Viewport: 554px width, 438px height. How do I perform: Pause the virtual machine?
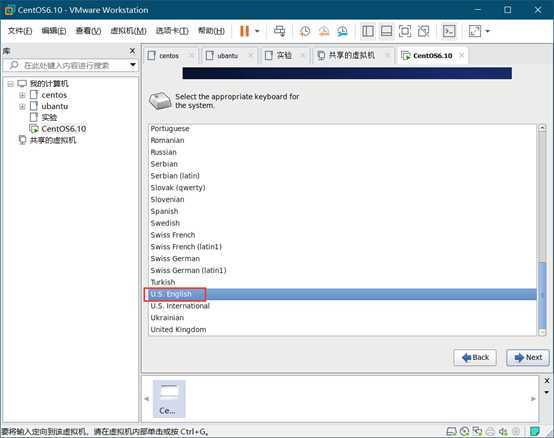point(244,31)
